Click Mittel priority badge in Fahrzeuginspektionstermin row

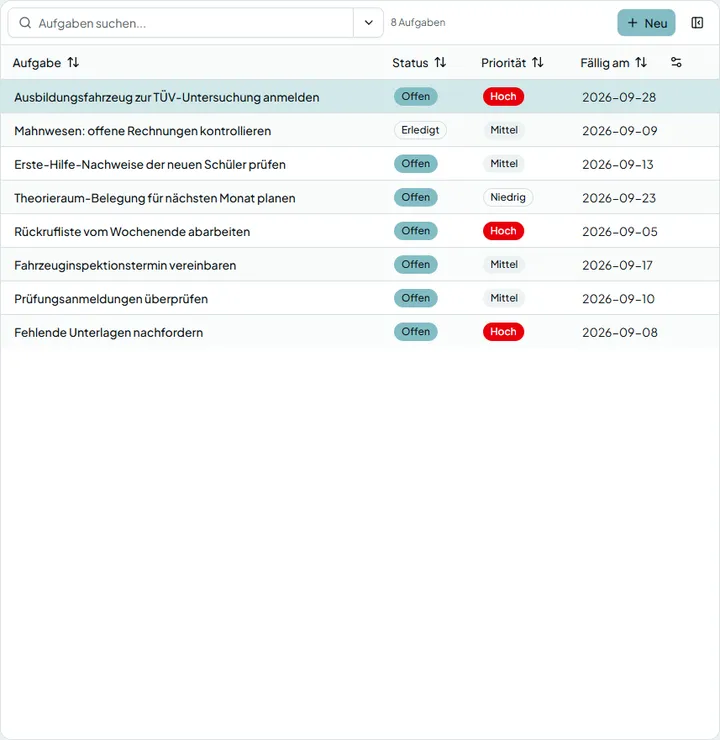click(x=504, y=265)
